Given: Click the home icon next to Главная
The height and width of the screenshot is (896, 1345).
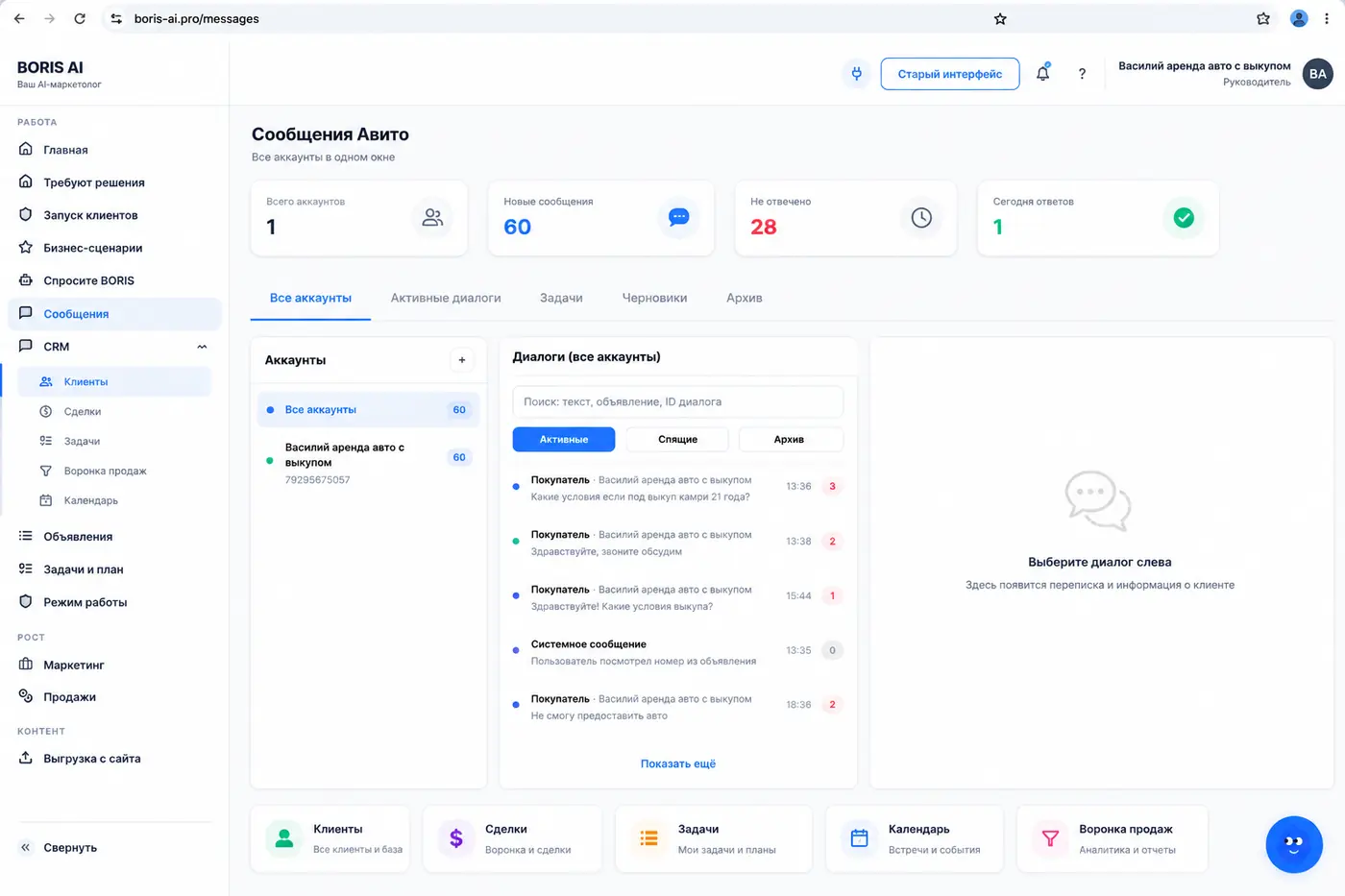Looking at the screenshot, I should (x=26, y=149).
